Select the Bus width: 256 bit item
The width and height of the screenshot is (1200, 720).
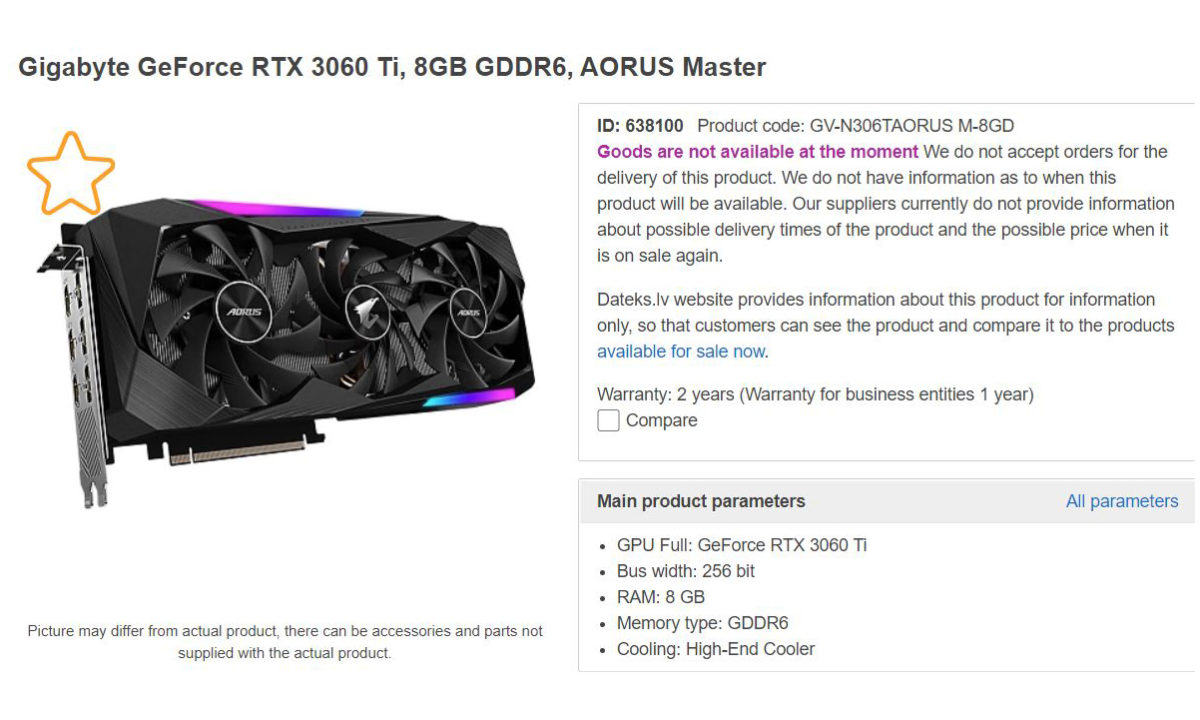pos(686,572)
